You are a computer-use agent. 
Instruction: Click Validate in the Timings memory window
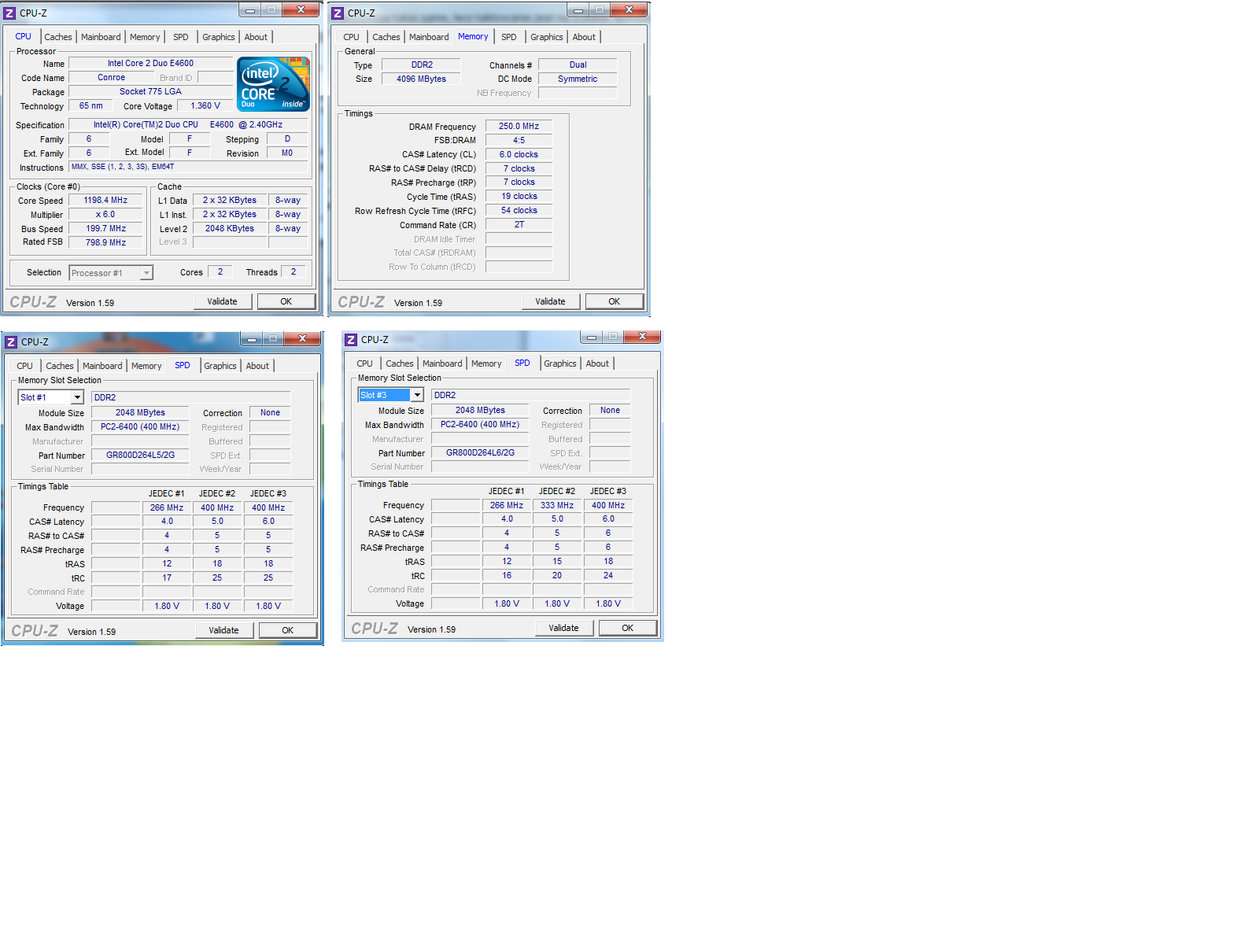point(551,301)
